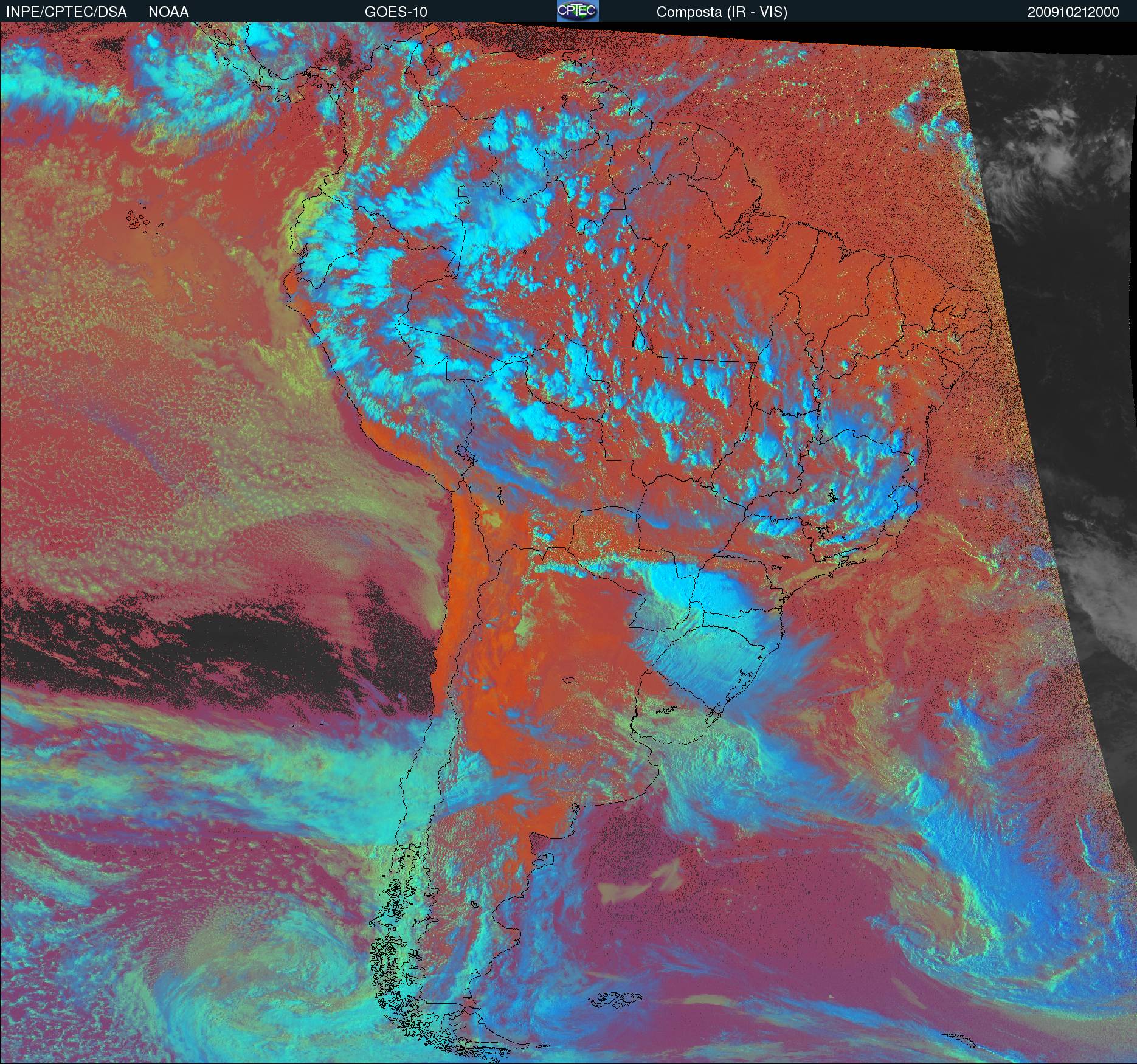
Task: Click the 'GOES-10' satellite label
Action: coord(396,12)
